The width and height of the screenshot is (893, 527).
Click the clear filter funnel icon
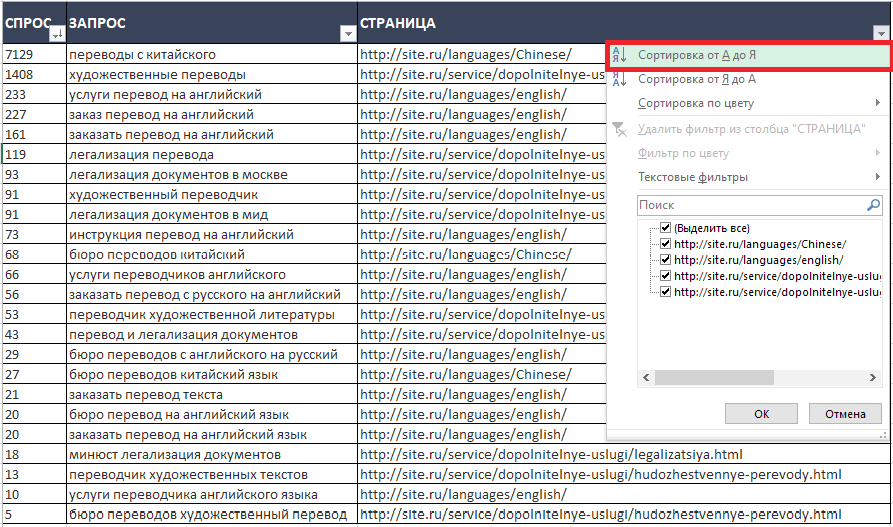(x=620, y=129)
